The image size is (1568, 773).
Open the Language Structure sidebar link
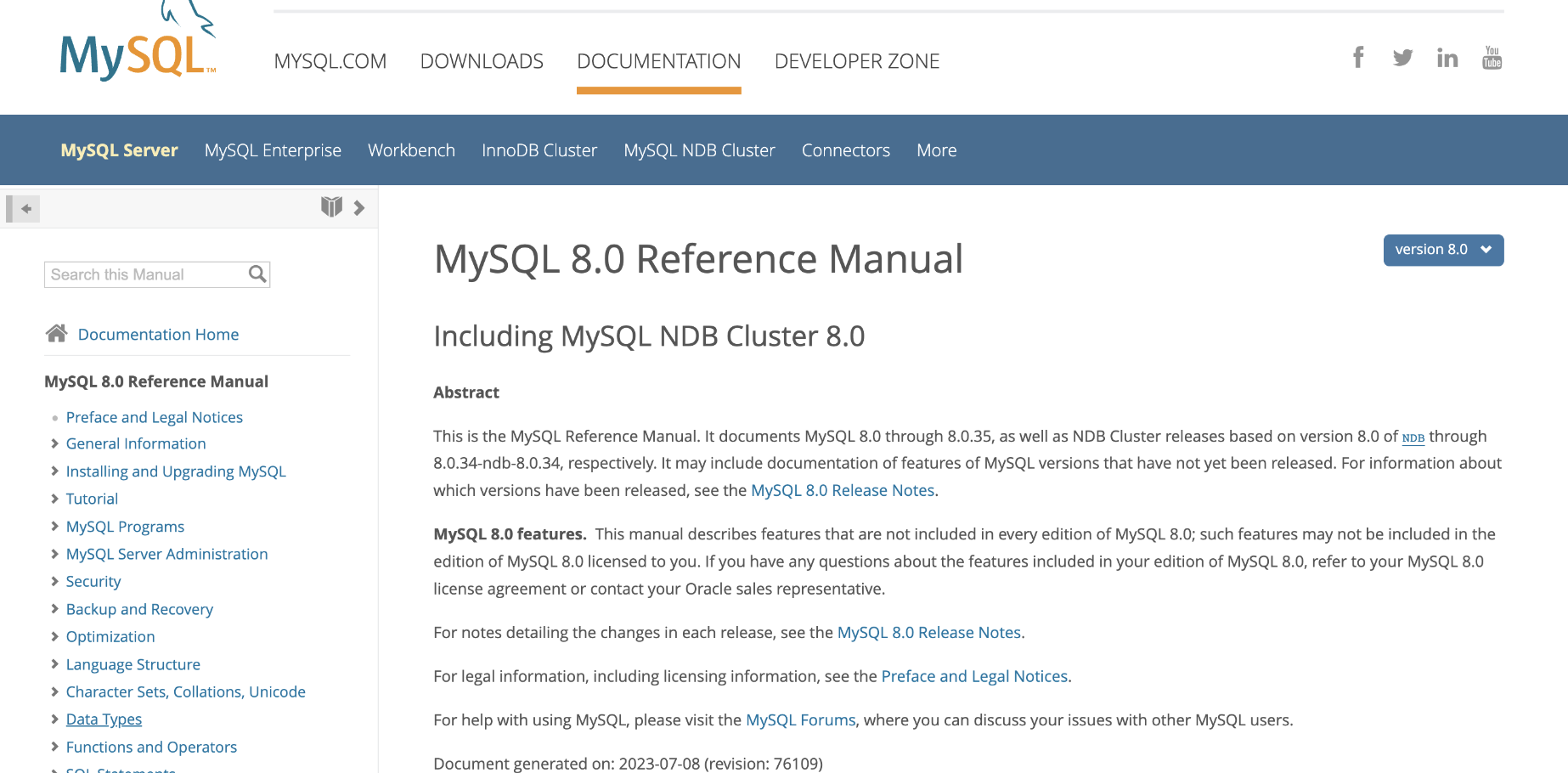click(133, 664)
